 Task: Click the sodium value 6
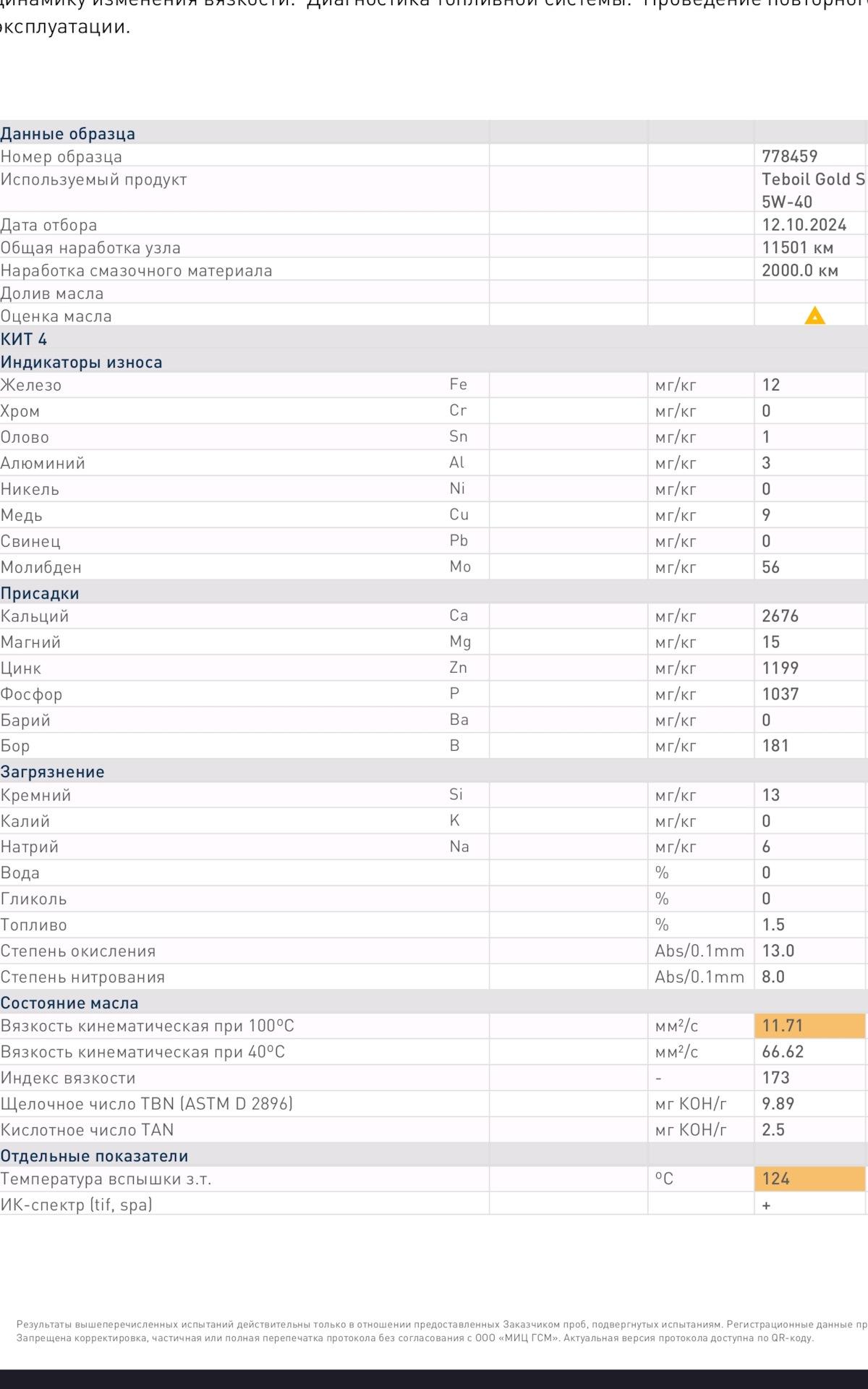tap(767, 846)
